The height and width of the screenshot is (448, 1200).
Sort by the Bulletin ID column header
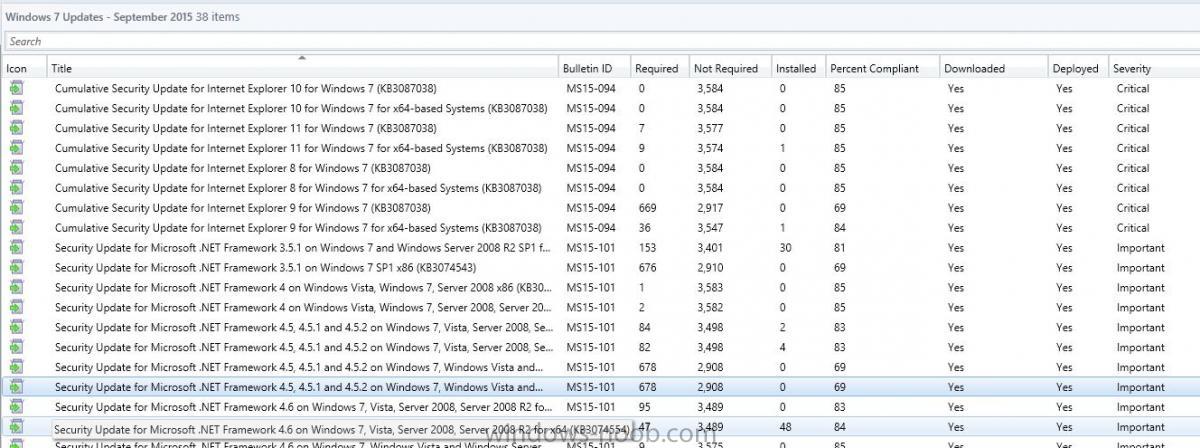pos(594,68)
